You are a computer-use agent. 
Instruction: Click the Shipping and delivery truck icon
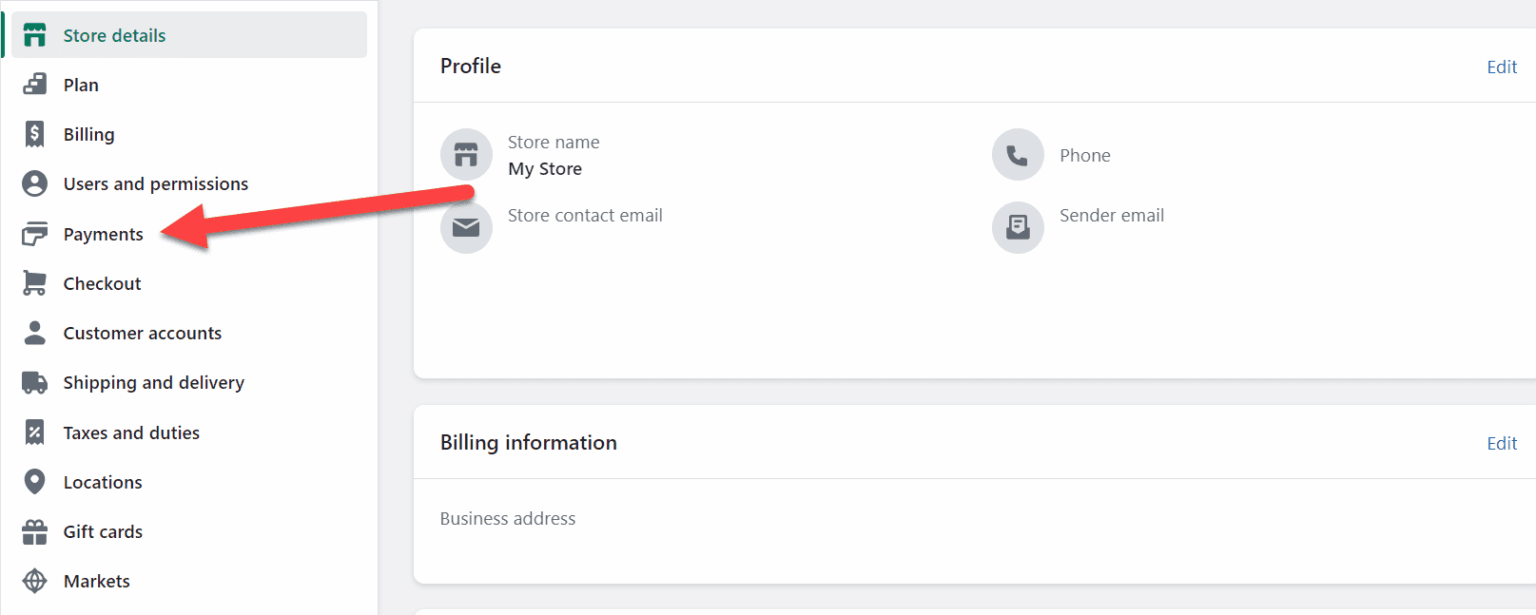36,382
